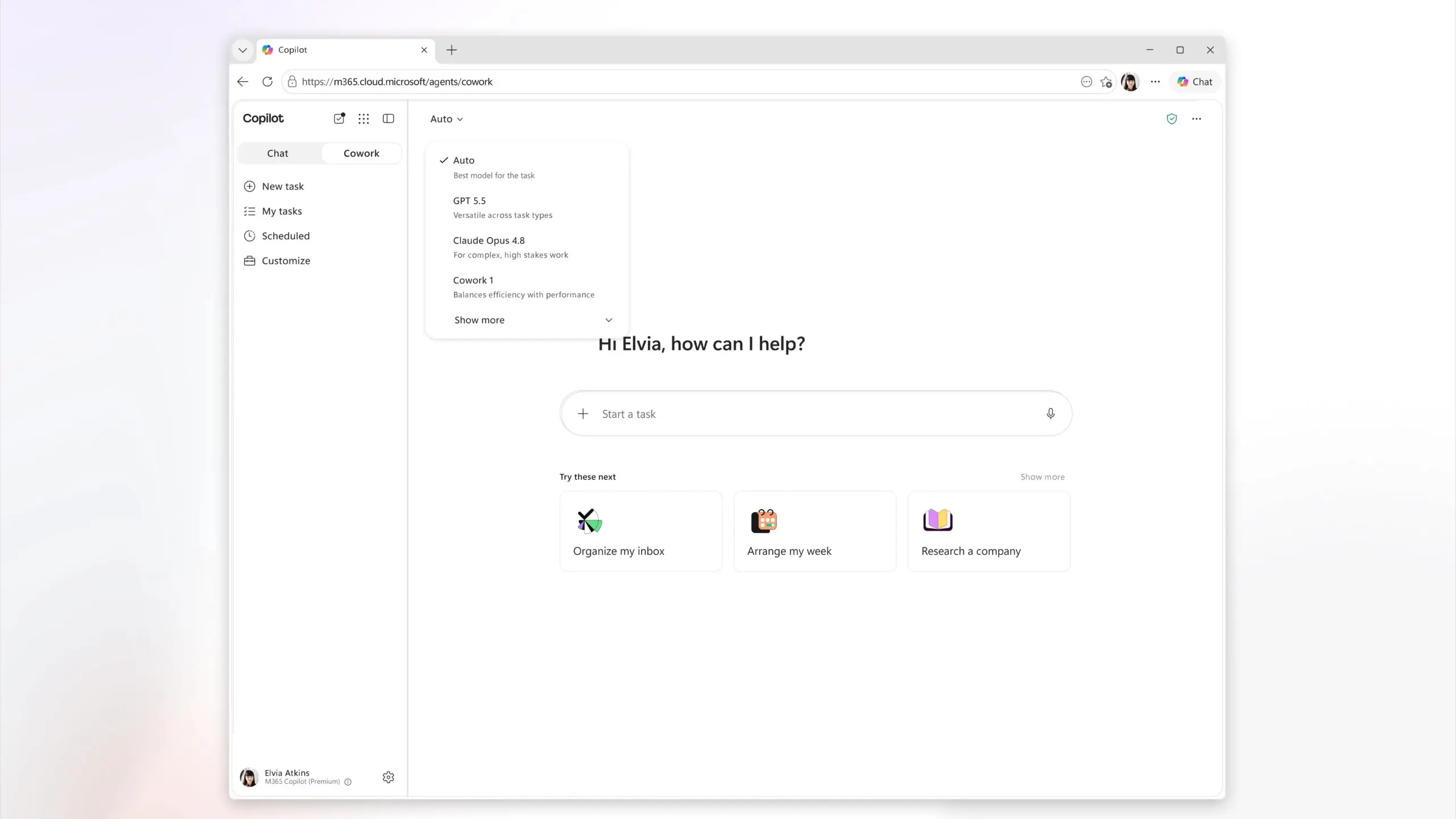Open the more options ellipsis in Copilot pane
This screenshot has width=1456, height=819.
(x=1197, y=119)
